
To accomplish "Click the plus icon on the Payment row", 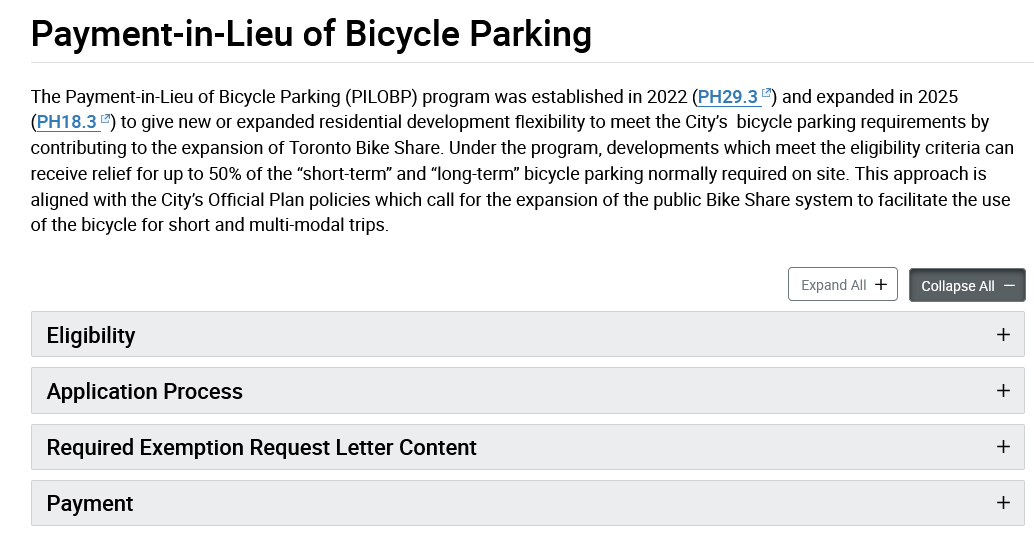I will (x=1003, y=503).
